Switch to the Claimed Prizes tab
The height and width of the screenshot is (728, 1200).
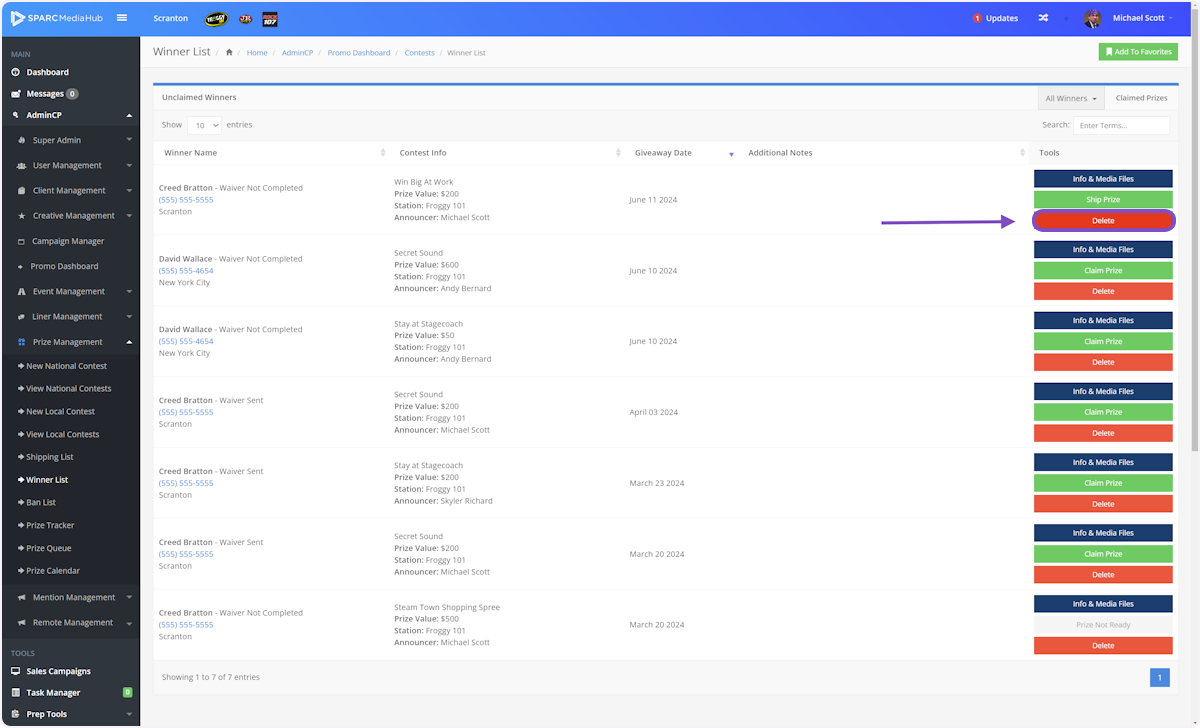pos(1141,98)
